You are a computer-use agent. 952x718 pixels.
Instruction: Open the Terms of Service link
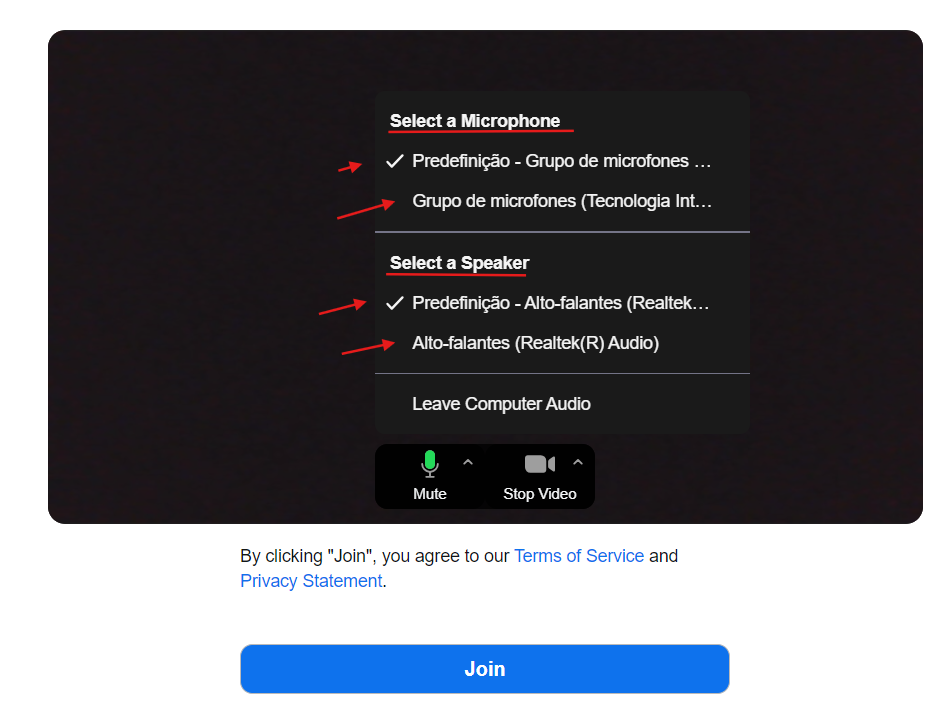pyautogui.click(x=579, y=556)
